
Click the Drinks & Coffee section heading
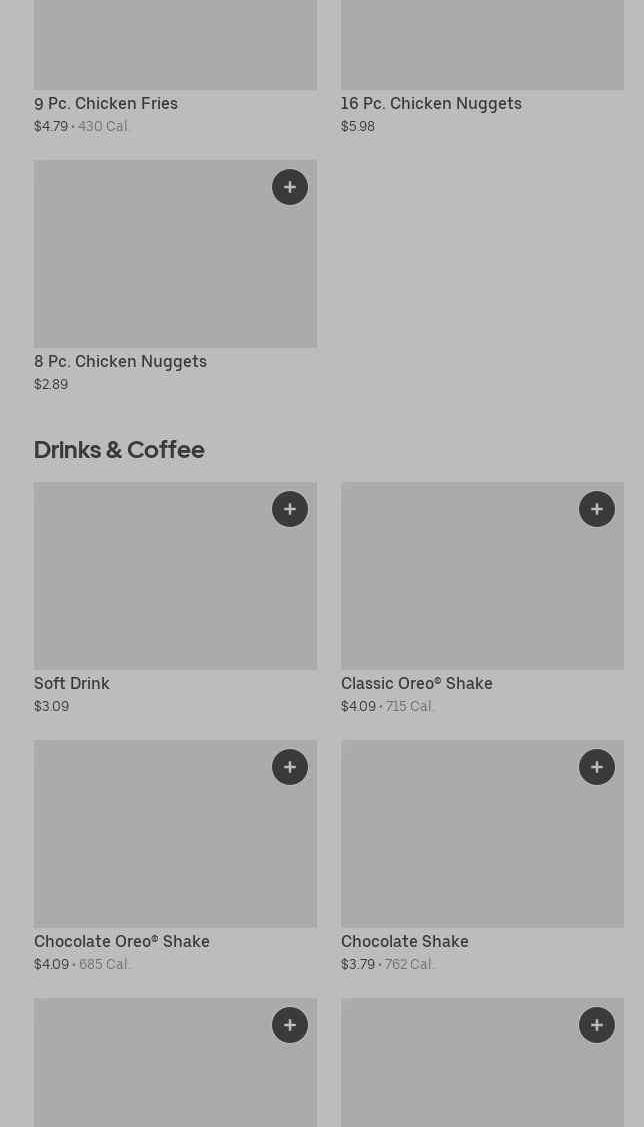(119, 450)
